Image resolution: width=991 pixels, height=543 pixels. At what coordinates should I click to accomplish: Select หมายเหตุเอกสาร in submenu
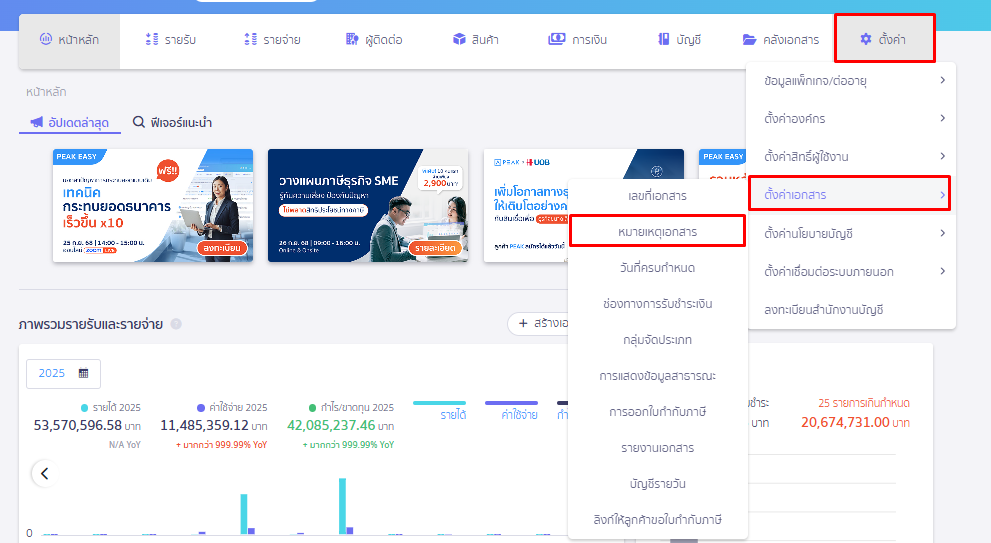click(x=657, y=231)
